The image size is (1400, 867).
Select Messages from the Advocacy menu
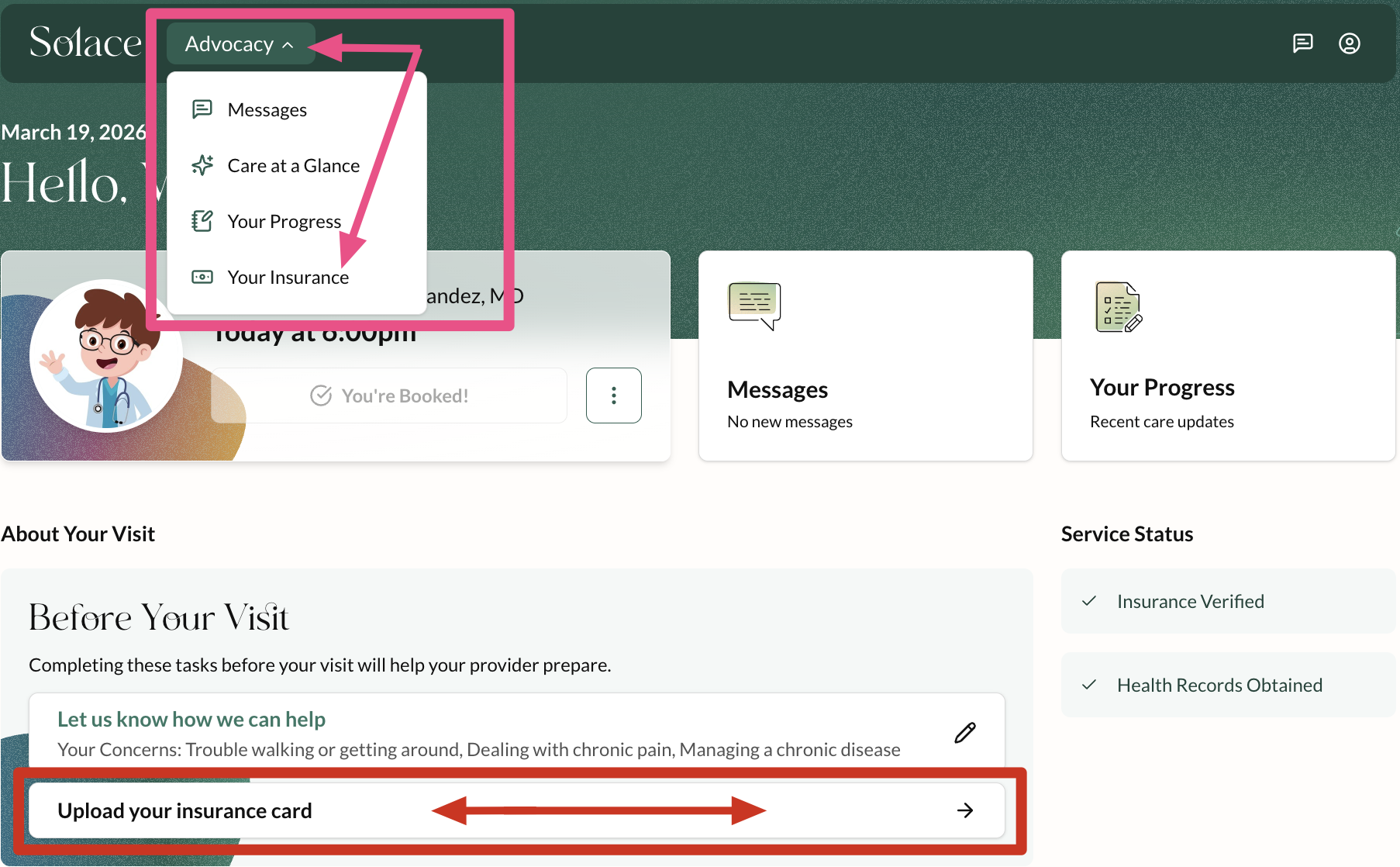tap(267, 110)
